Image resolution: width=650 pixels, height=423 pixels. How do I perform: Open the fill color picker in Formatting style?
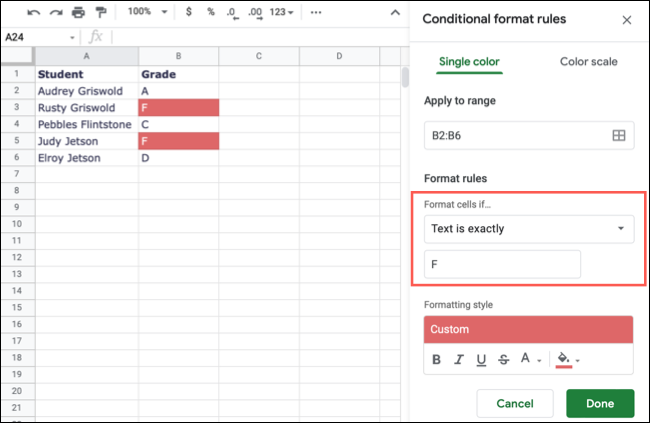566,360
